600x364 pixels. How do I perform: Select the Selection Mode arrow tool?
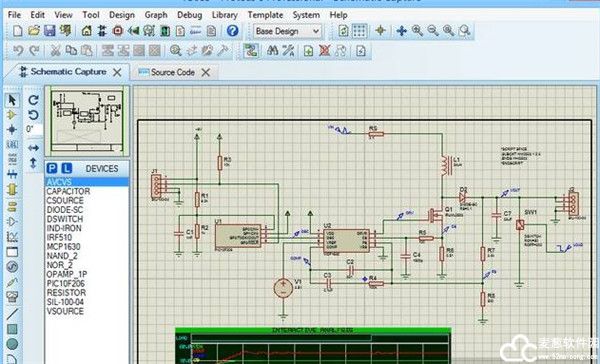12,100
